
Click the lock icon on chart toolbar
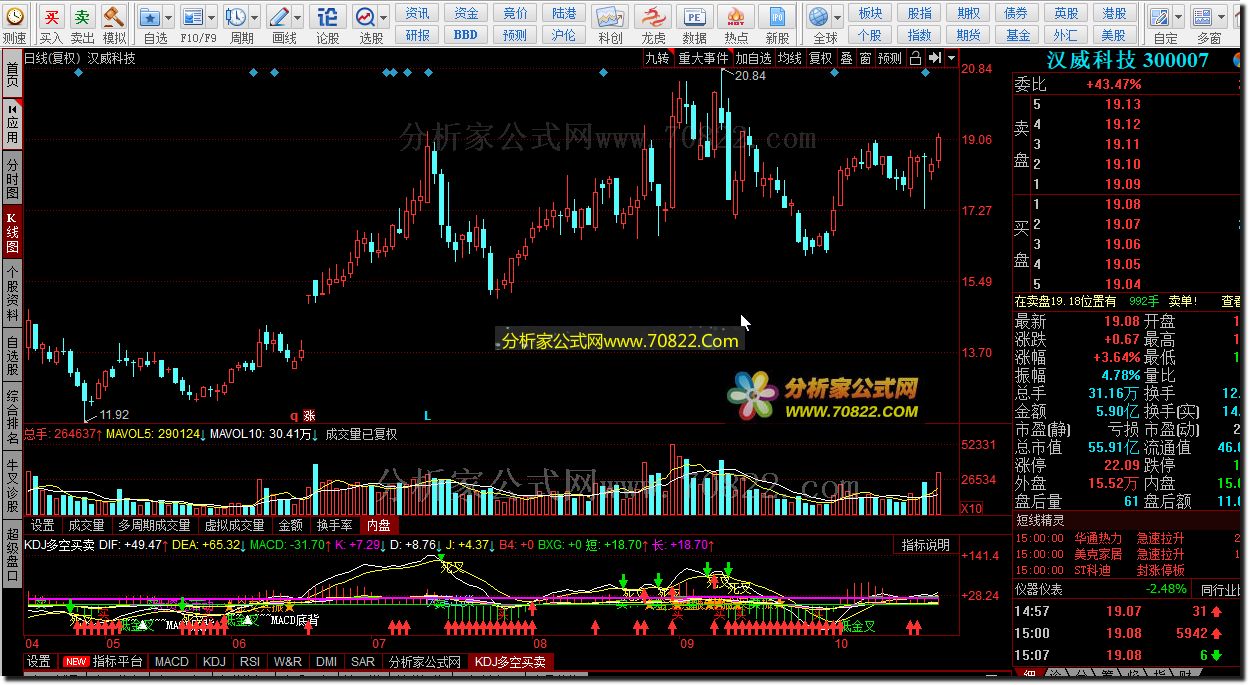[x=915, y=59]
